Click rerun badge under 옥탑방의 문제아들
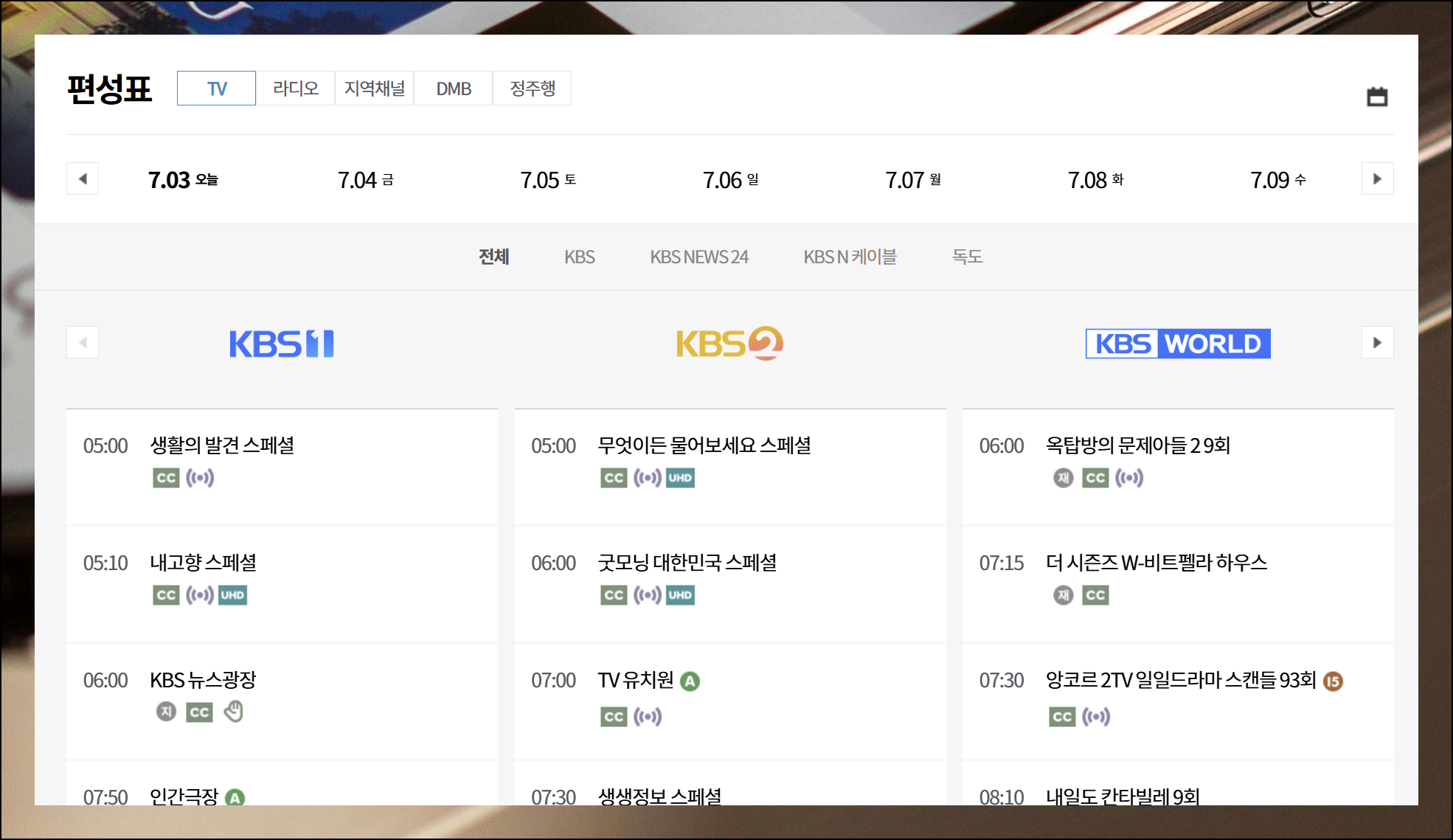 (1063, 478)
